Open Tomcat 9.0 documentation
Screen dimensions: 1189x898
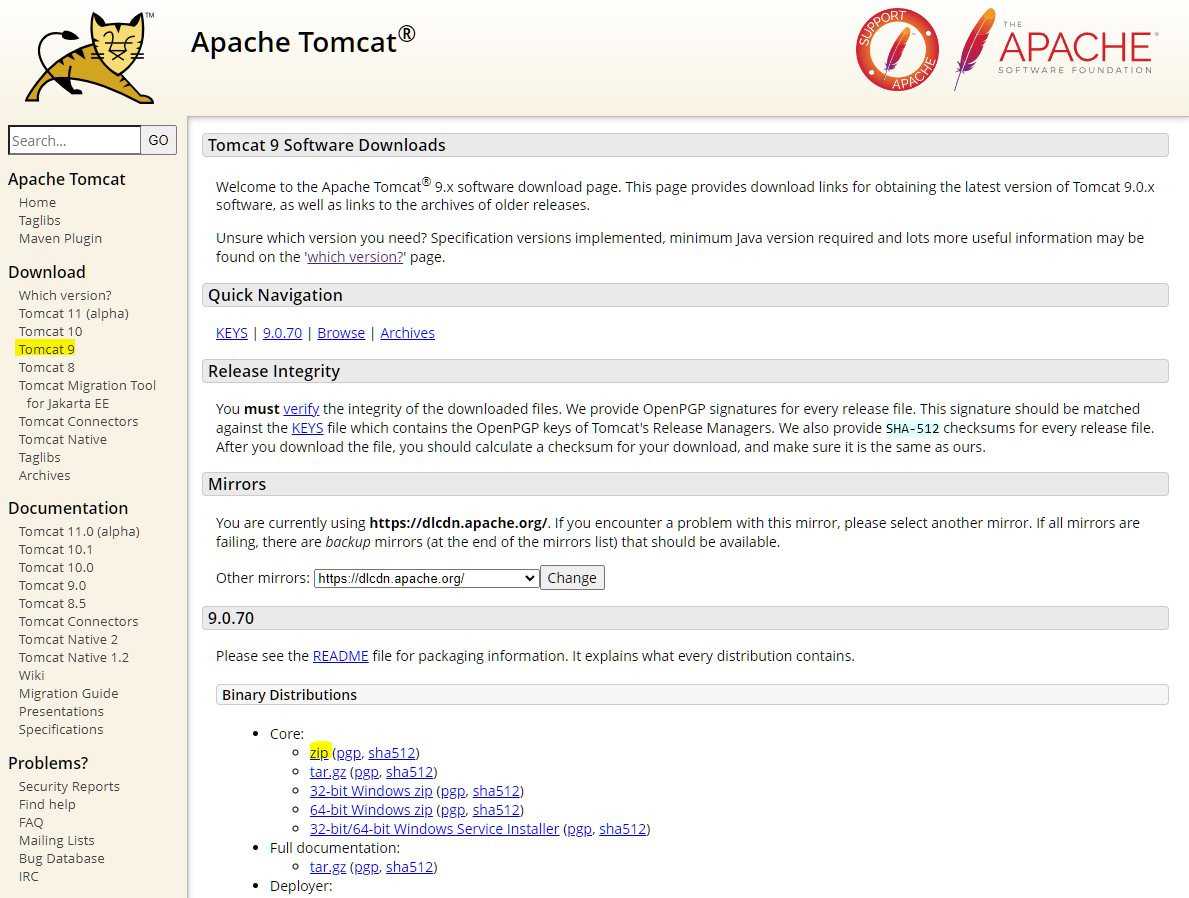[x=52, y=586]
